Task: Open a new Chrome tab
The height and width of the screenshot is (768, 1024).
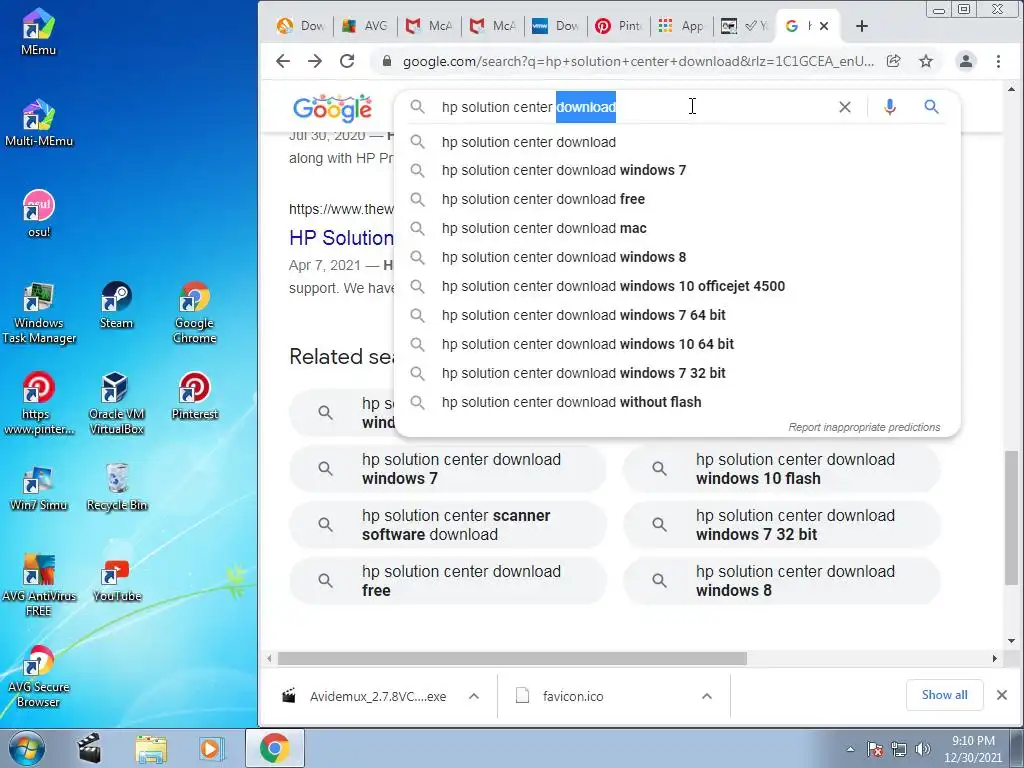Action: pos(861,25)
